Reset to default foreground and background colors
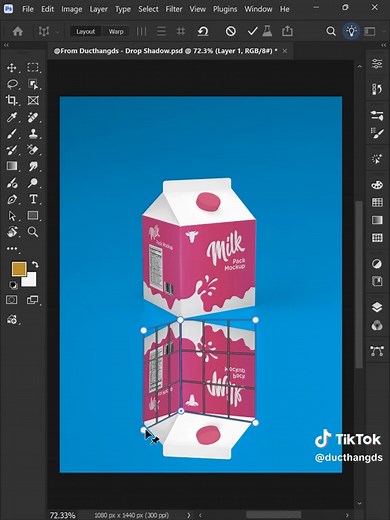Image resolution: width=390 pixels, height=520 pixels. [13, 285]
